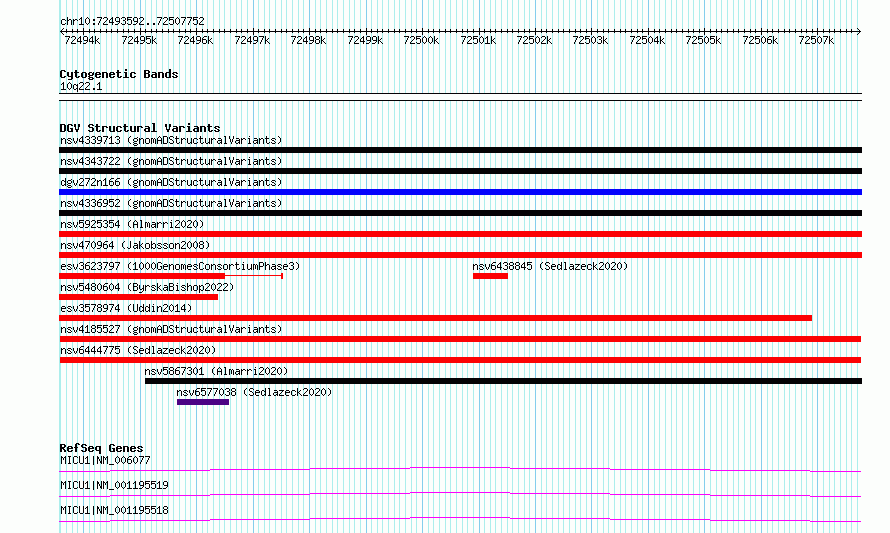Click the 10q22.1 band label
The image size is (890, 533).
(81, 86)
